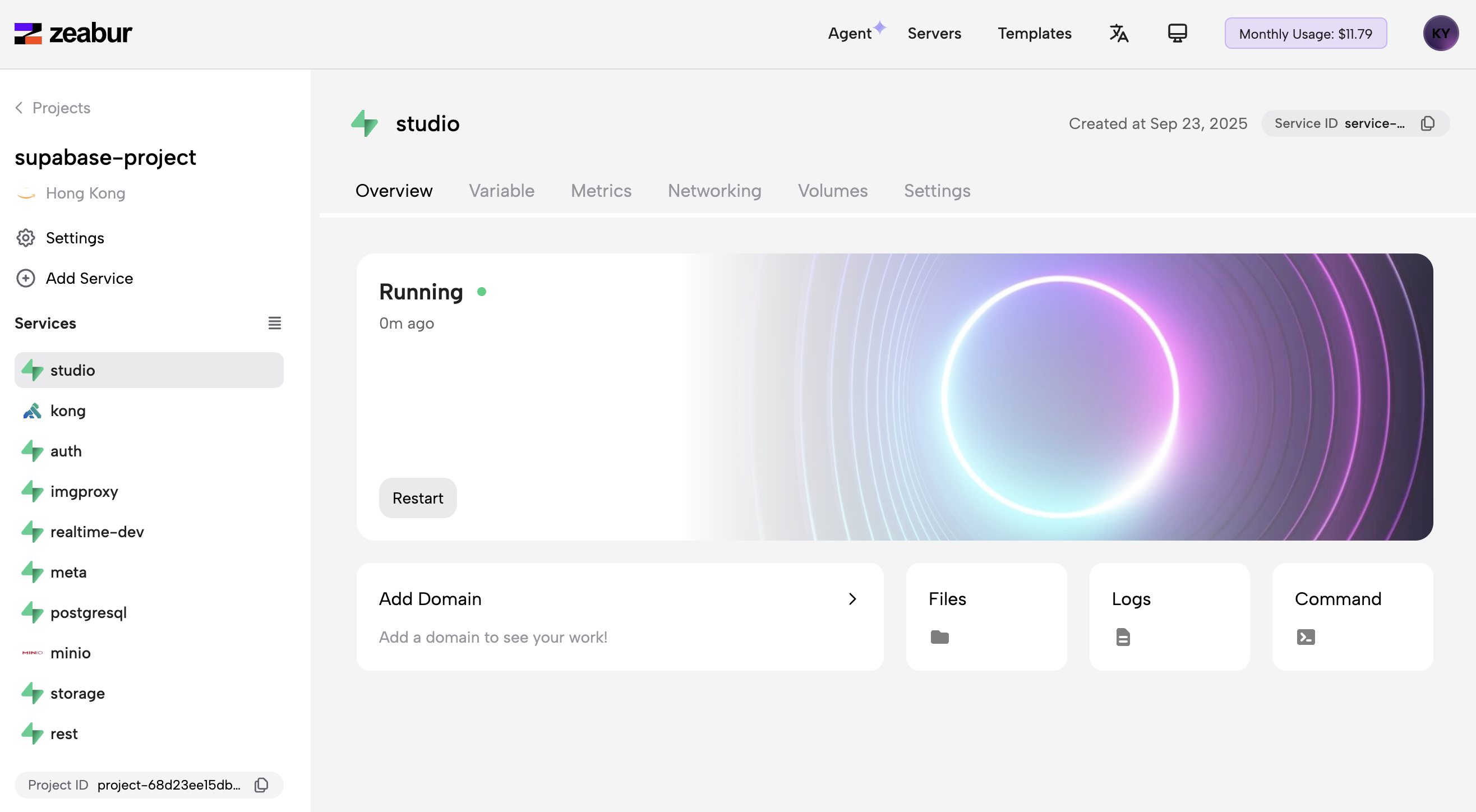
Task: Open the KY user avatar menu
Action: pos(1440,33)
